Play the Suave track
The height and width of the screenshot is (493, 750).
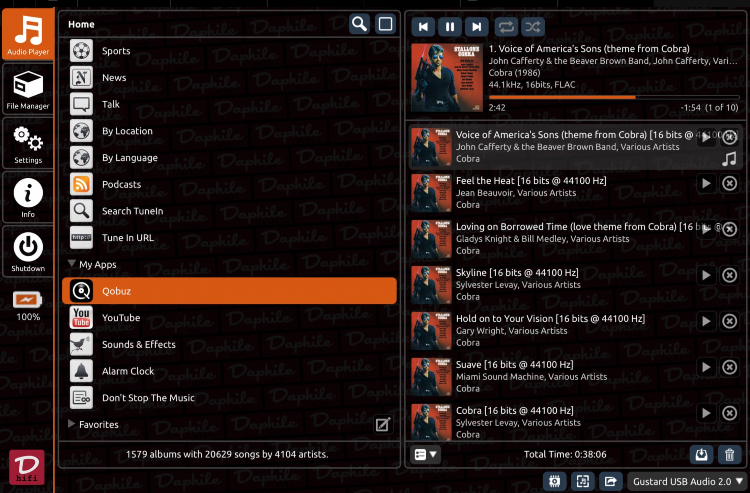click(706, 367)
